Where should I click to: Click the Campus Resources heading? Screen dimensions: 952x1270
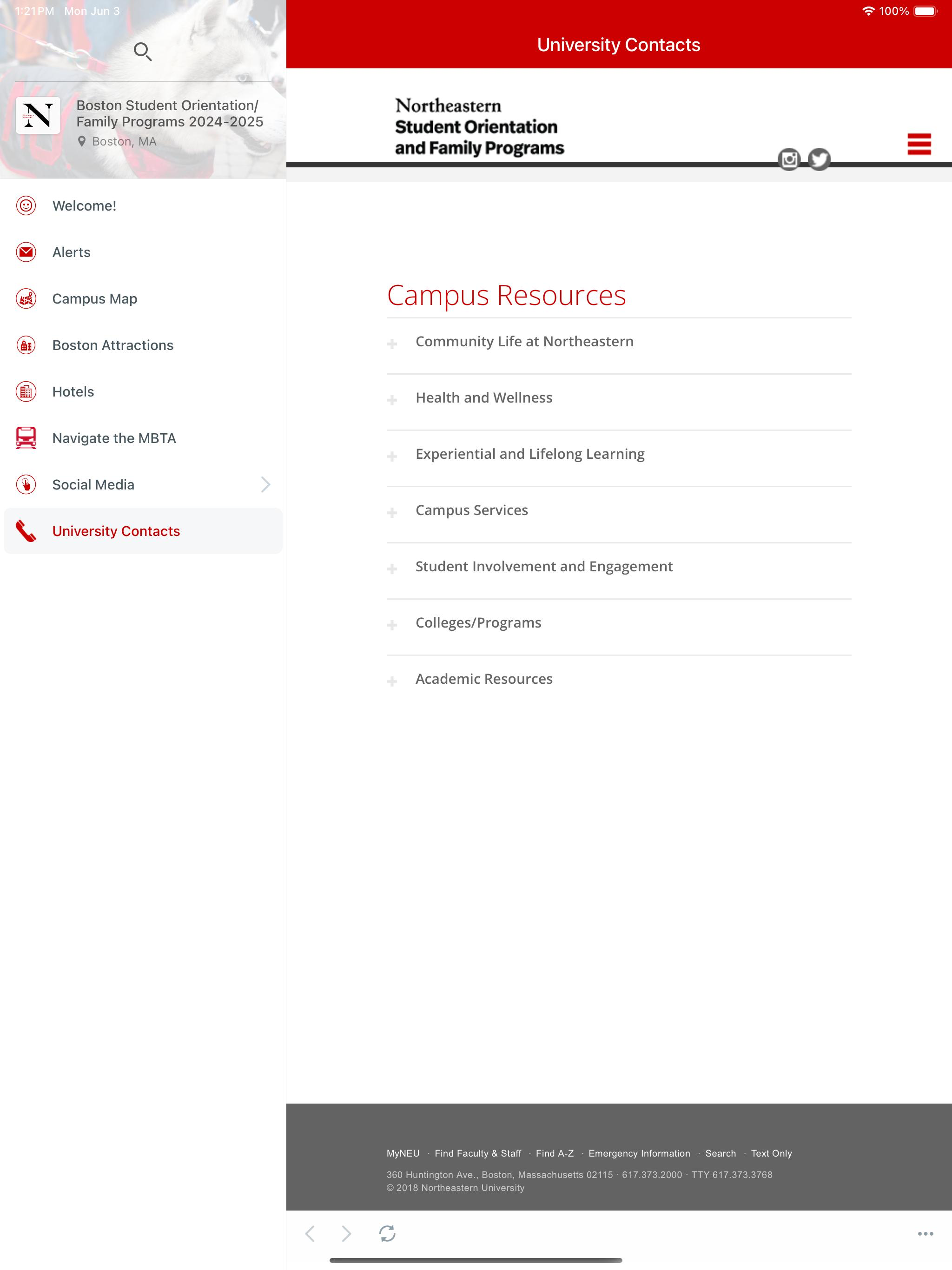tap(506, 295)
